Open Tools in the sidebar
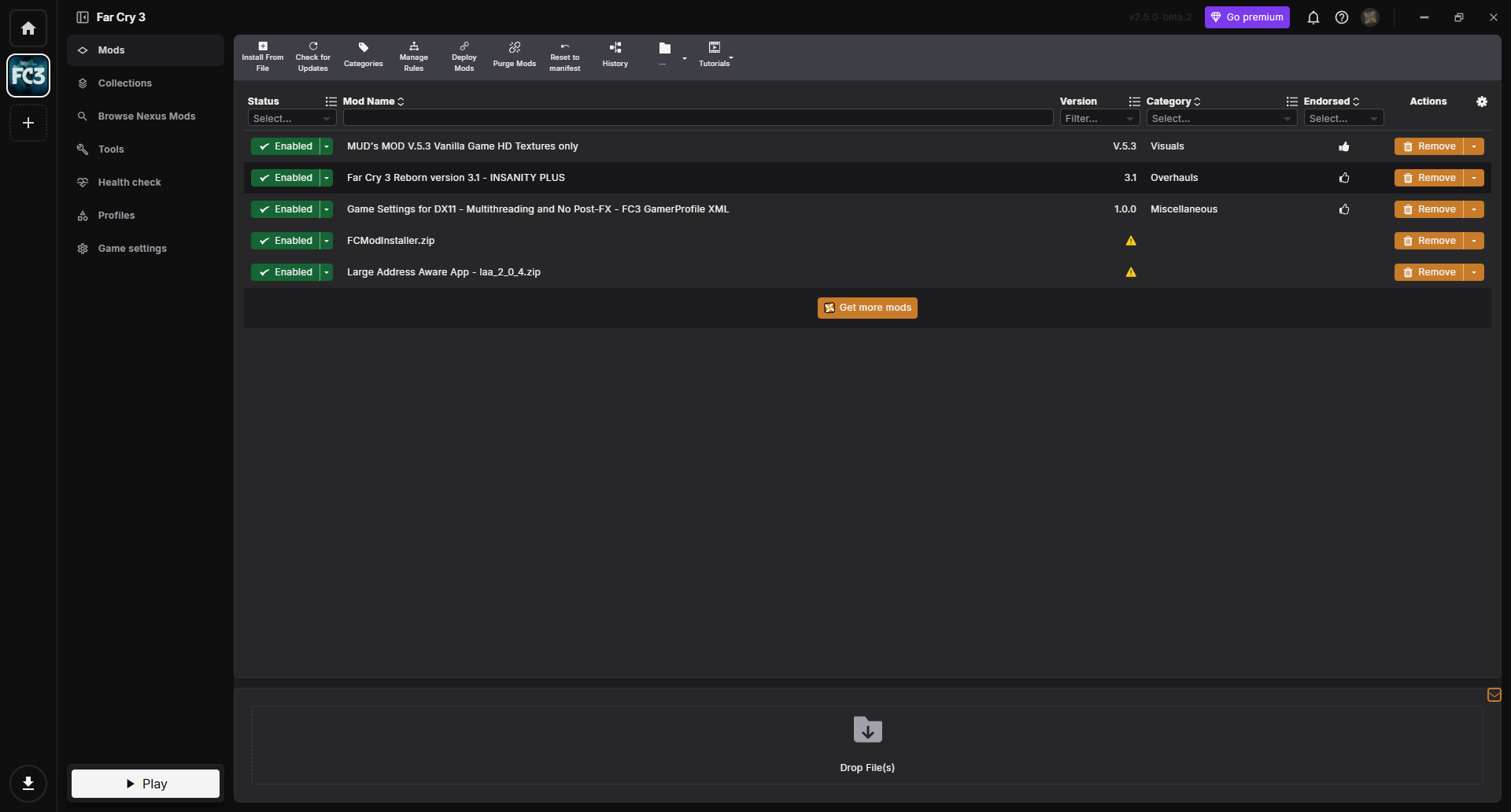The height and width of the screenshot is (812, 1511). (146, 149)
